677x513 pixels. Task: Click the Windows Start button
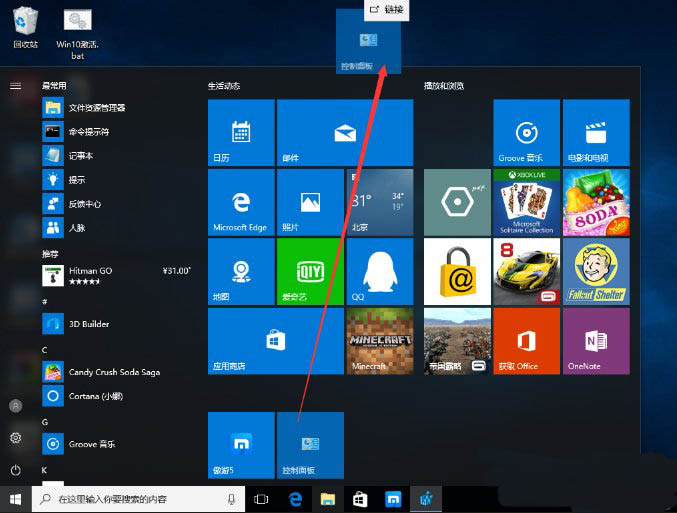coord(15,498)
